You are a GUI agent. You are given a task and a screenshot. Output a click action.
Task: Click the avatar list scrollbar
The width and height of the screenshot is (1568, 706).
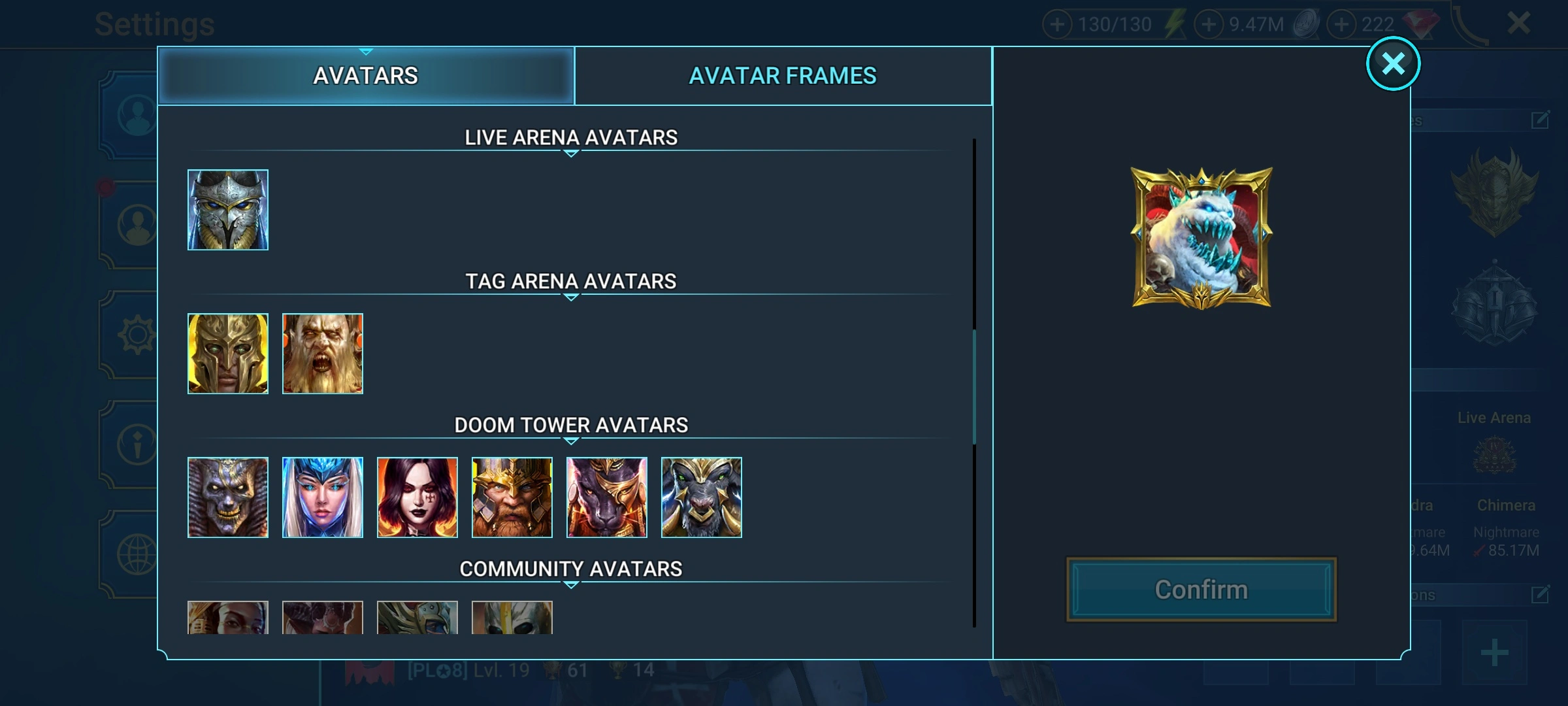click(x=974, y=386)
